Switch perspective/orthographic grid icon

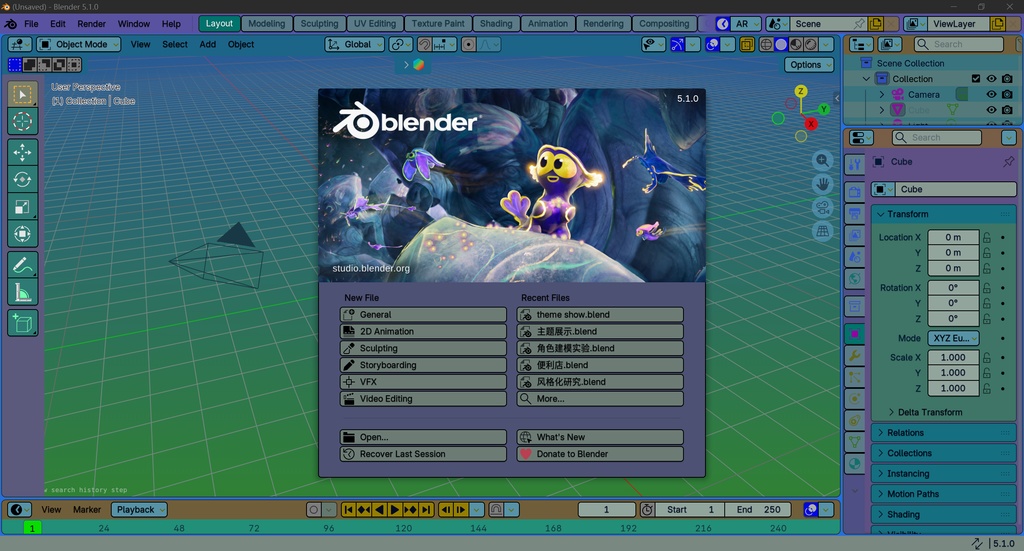tap(822, 231)
